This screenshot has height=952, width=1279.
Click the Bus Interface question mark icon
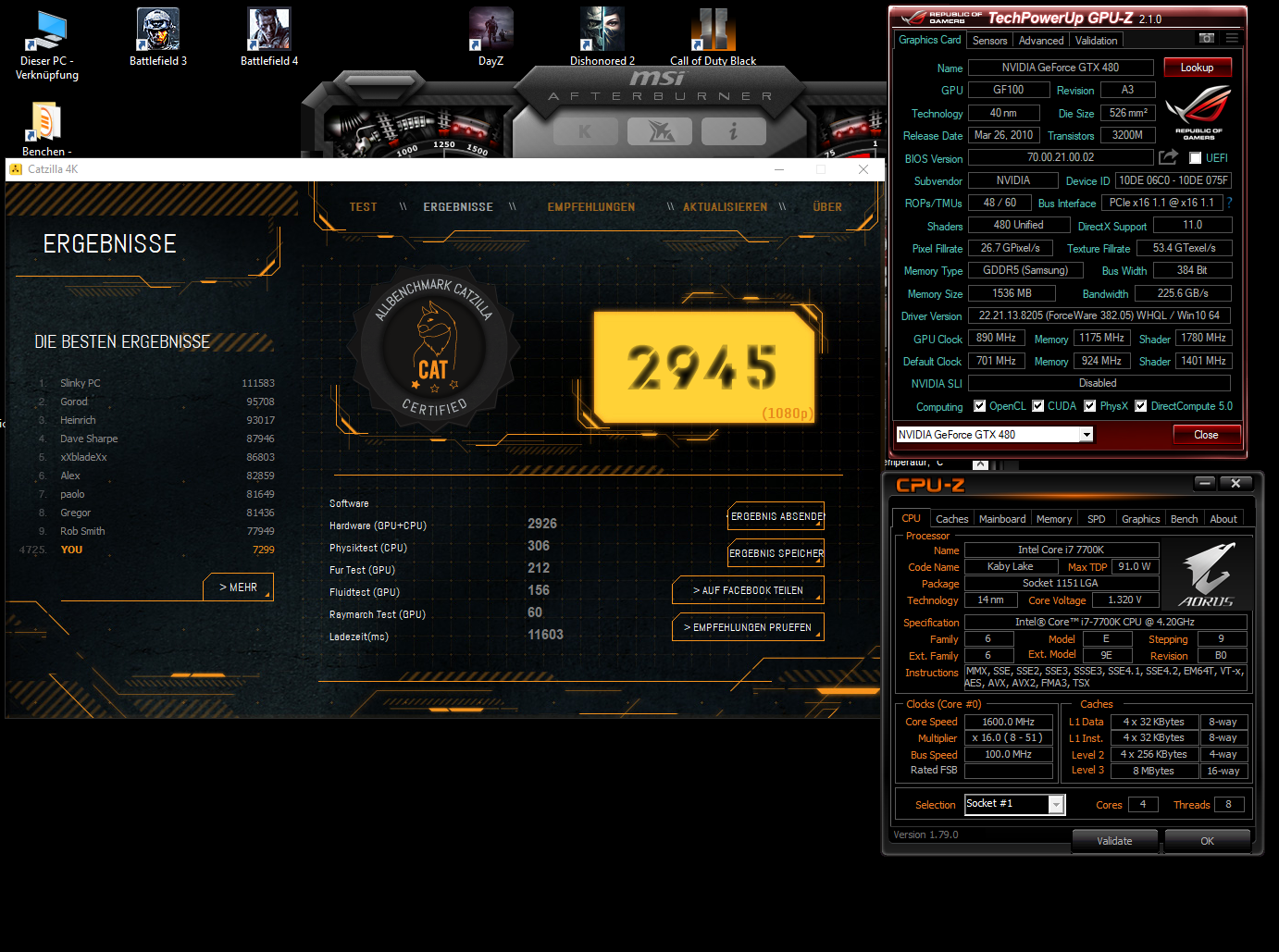click(x=1230, y=203)
